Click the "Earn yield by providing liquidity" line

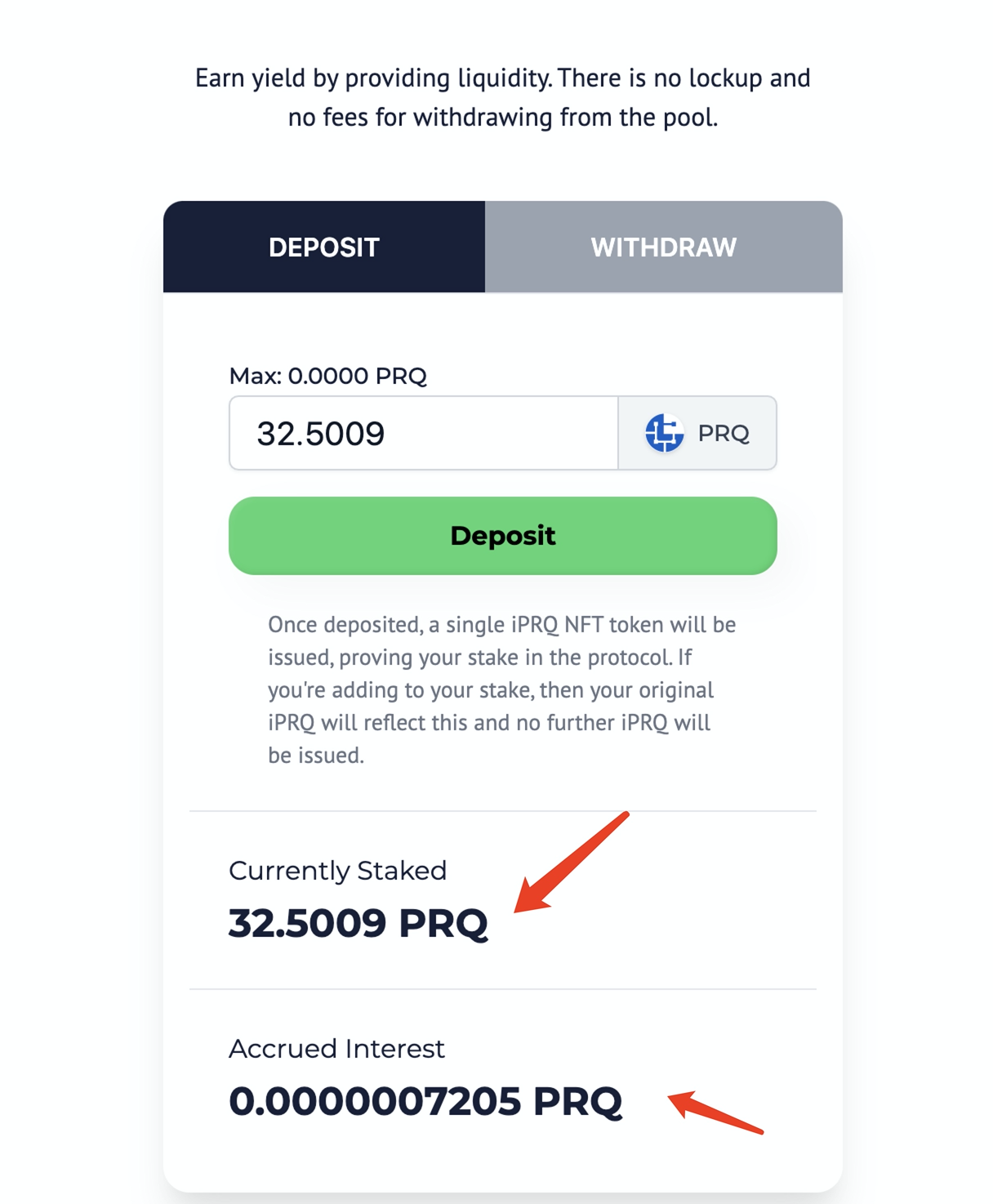(502, 78)
